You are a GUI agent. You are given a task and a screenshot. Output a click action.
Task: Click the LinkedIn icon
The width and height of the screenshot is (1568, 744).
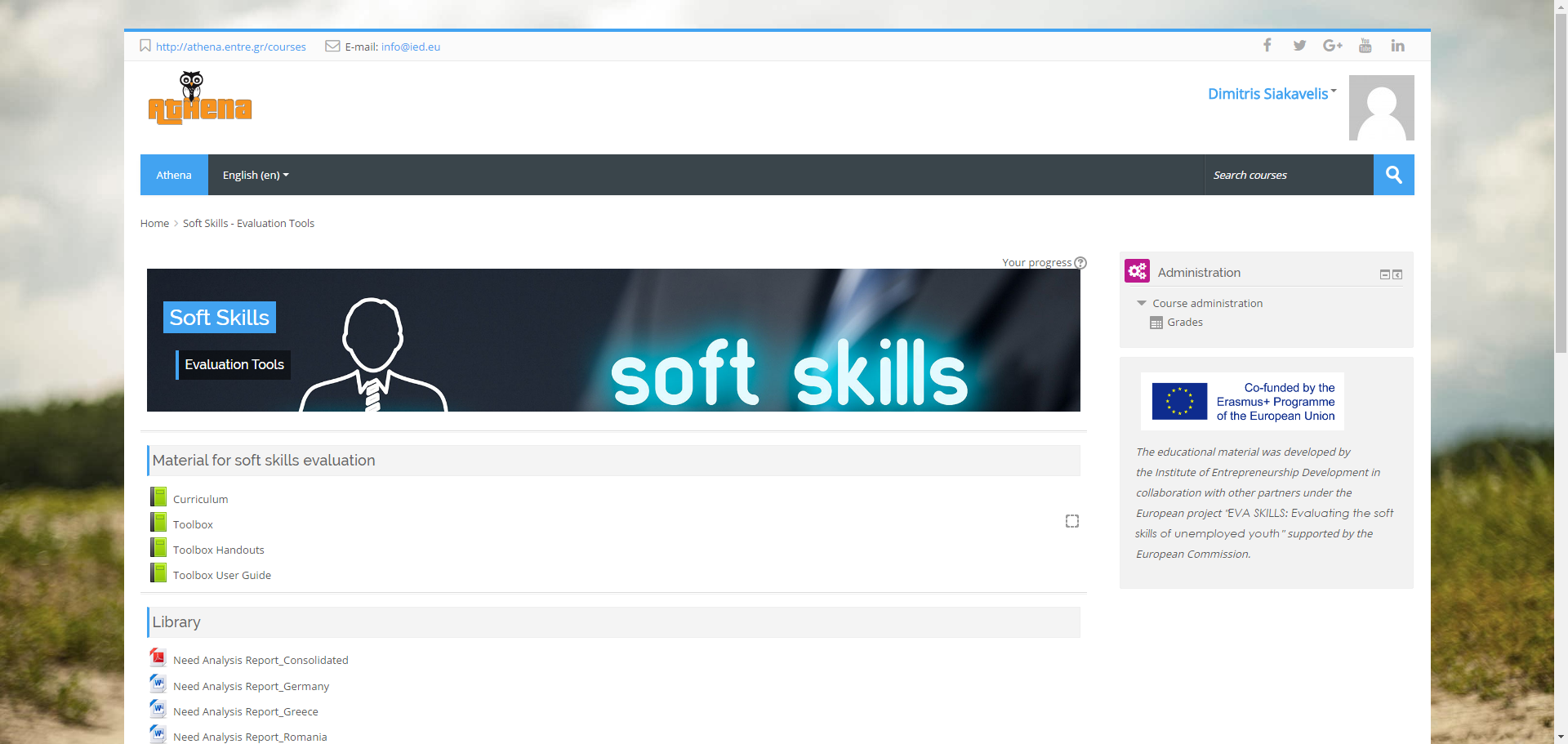1397,46
